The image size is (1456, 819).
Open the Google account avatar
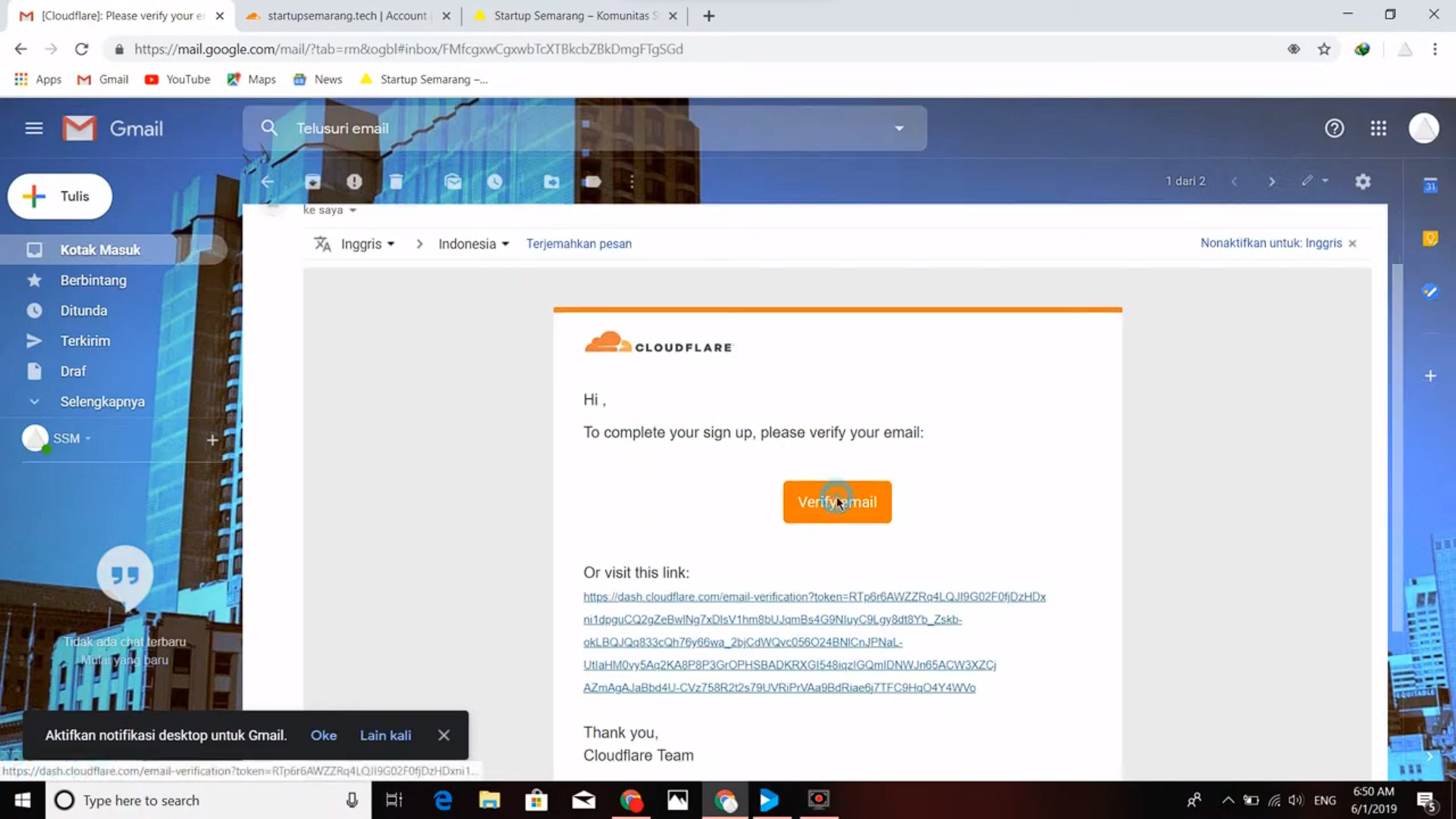(x=1423, y=128)
